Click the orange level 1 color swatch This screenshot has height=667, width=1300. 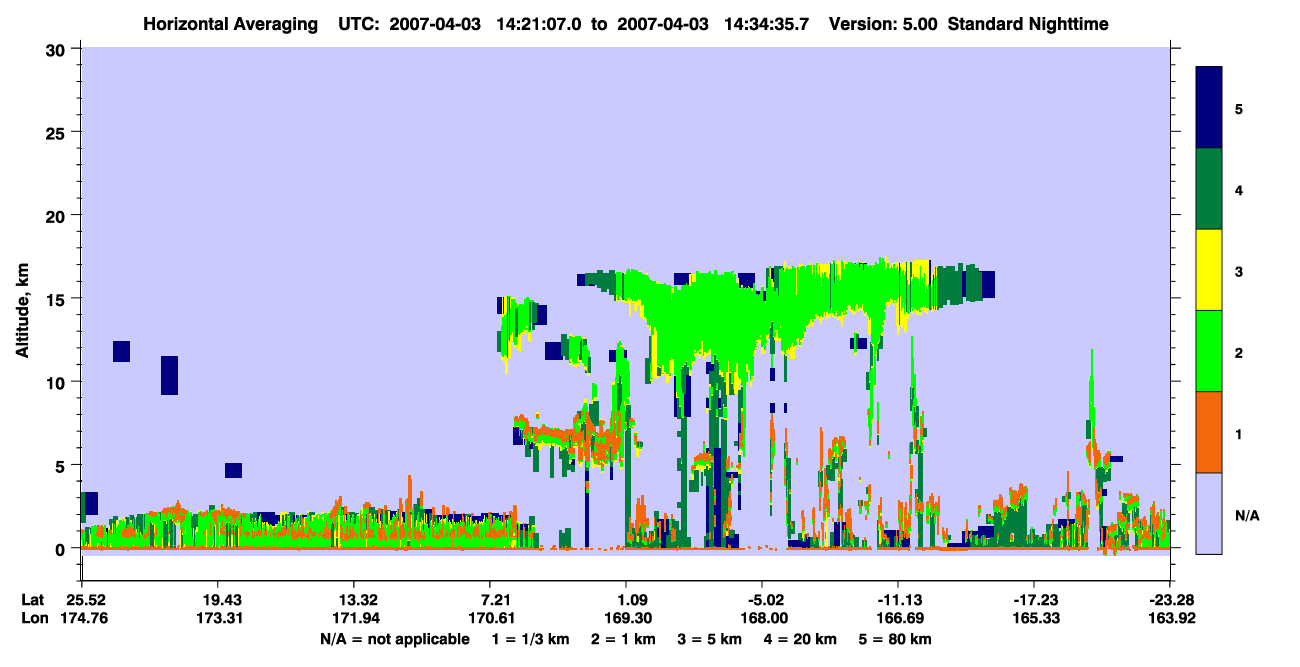coord(1209,432)
